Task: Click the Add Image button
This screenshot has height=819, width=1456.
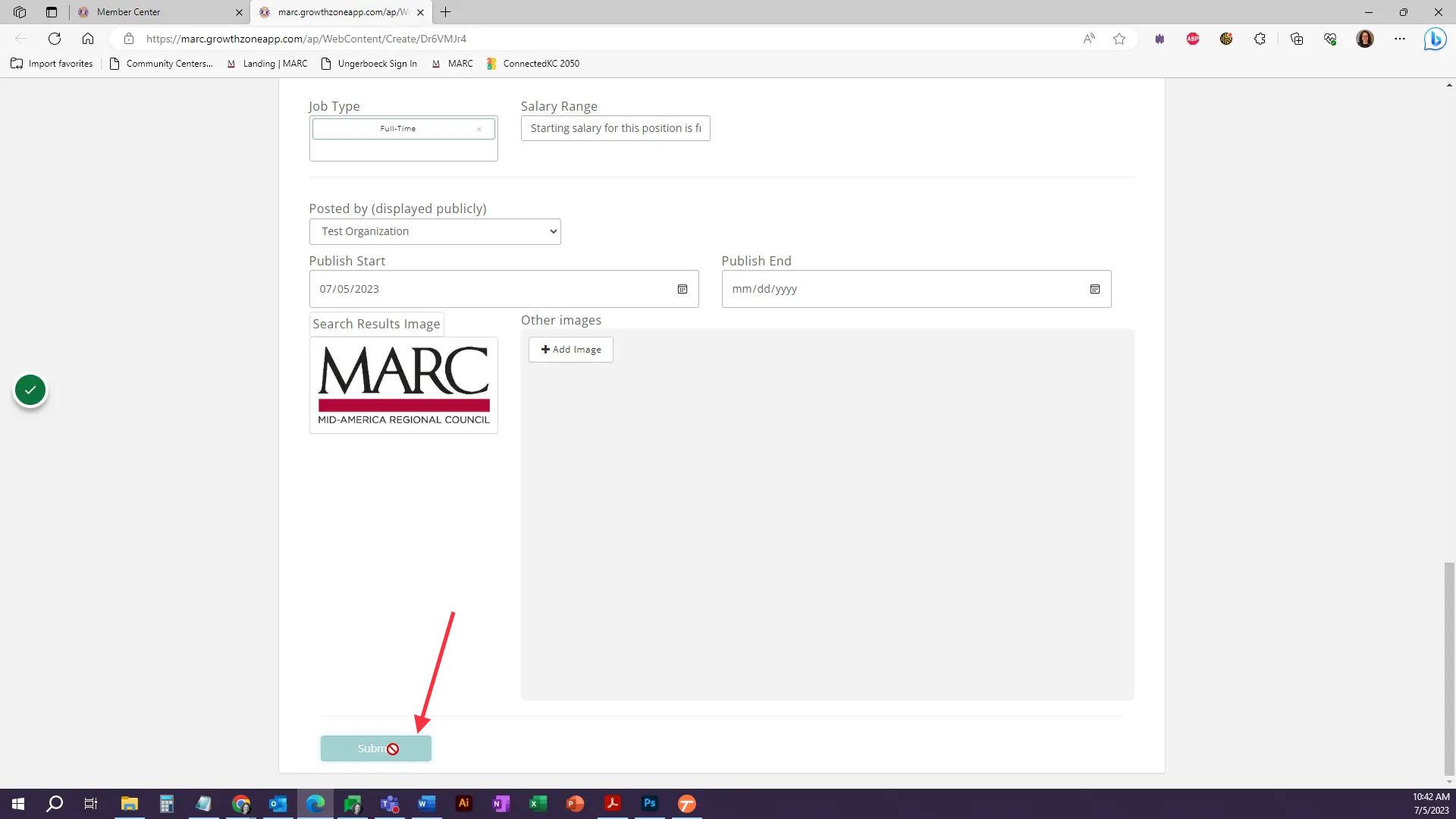Action: click(x=571, y=350)
